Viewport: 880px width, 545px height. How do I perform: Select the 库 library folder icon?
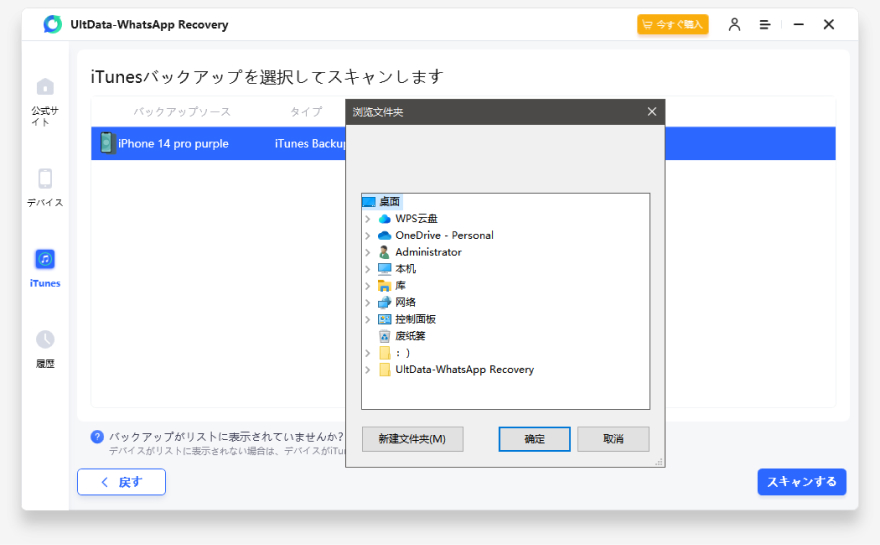384,286
